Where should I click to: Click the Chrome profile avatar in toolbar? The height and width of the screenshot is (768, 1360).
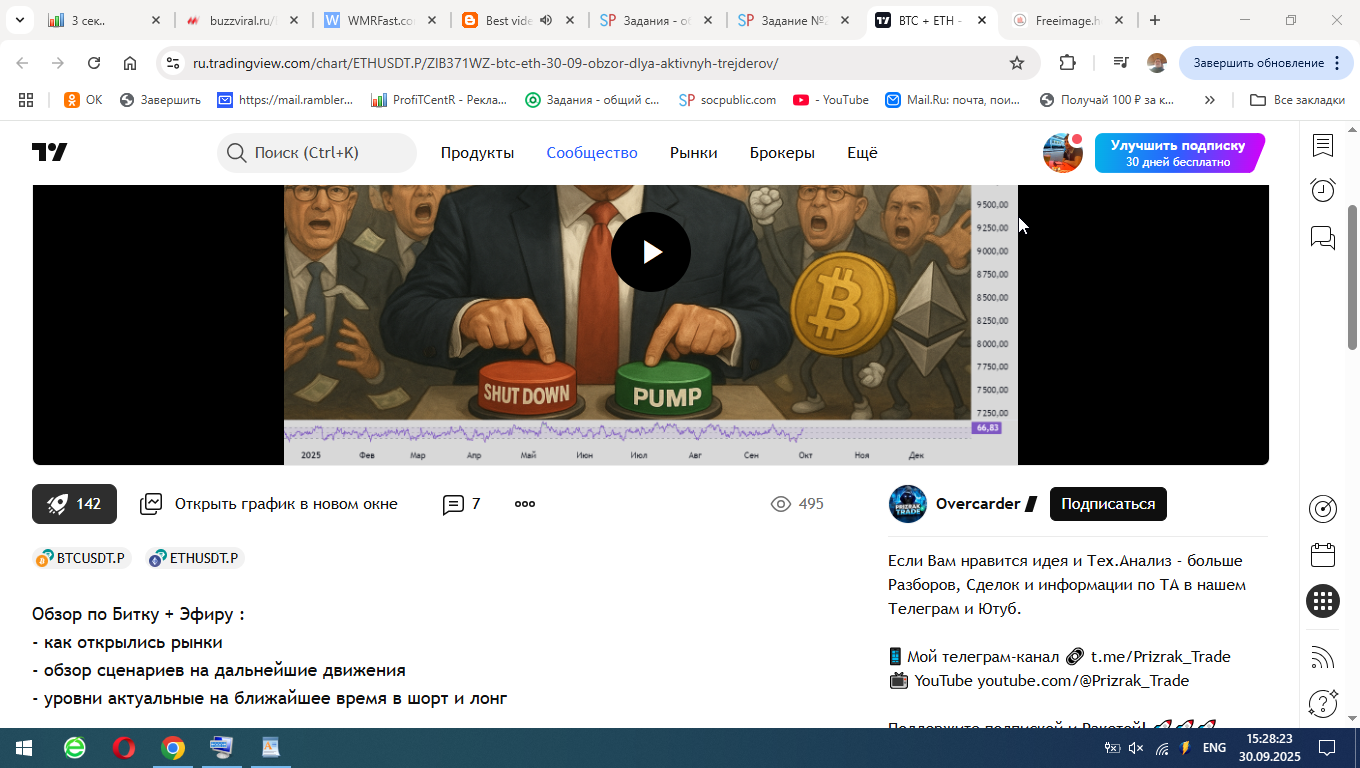click(1157, 63)
